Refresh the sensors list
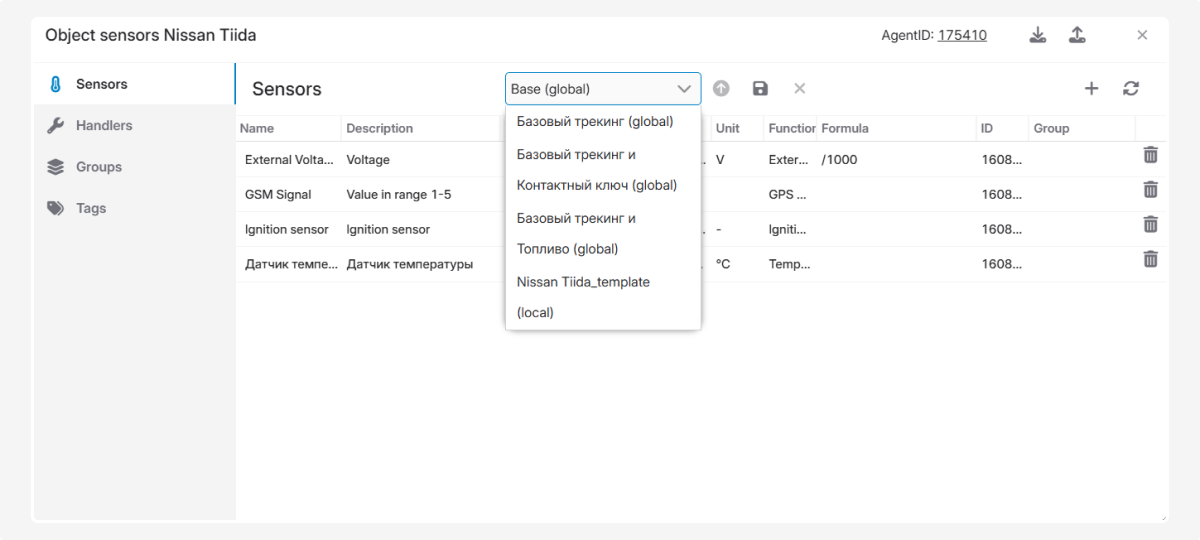This screenshot has height=540, width=1200. [1131, 89]
